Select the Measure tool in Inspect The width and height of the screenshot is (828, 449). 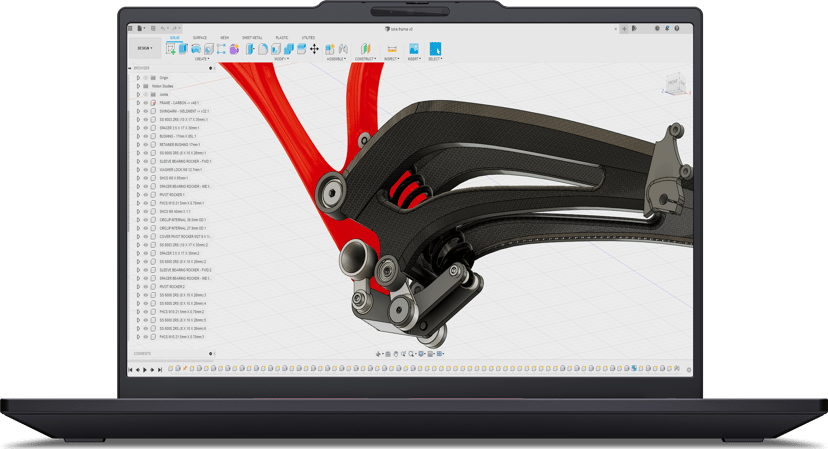tap(391, 49)
